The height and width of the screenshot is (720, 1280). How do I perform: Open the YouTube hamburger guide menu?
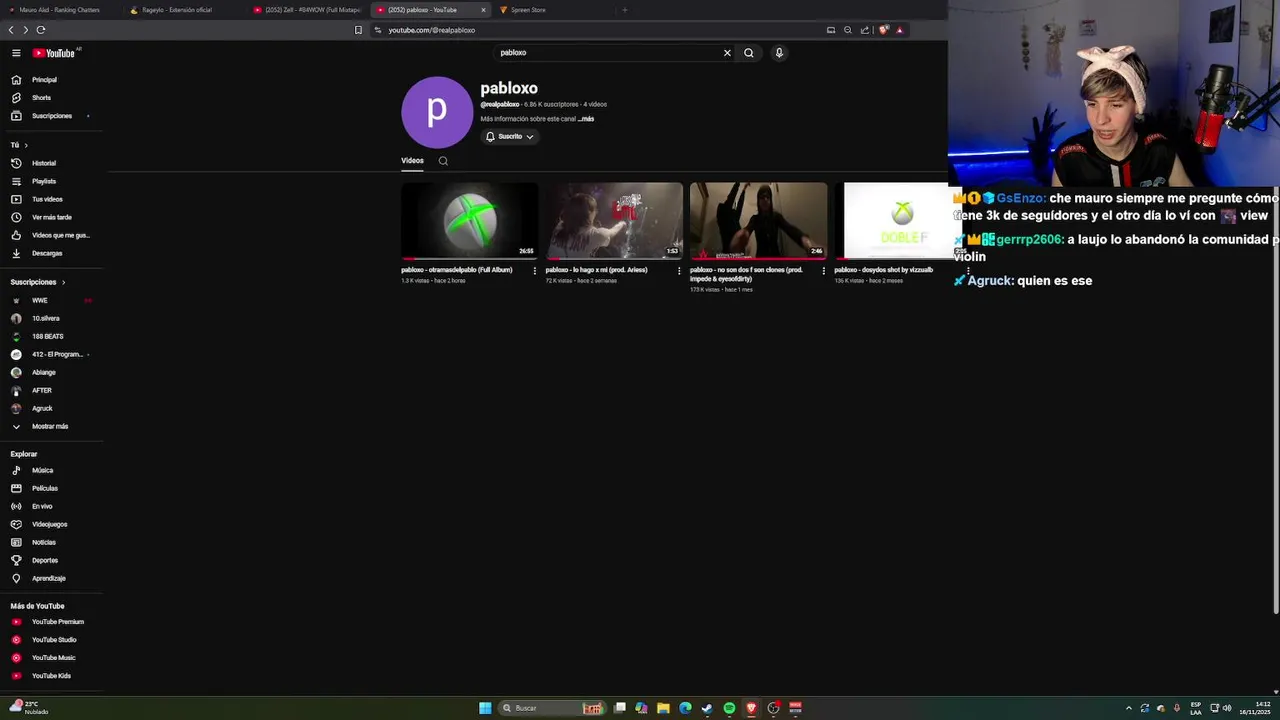pyautogui.click(x=16, y=53)
